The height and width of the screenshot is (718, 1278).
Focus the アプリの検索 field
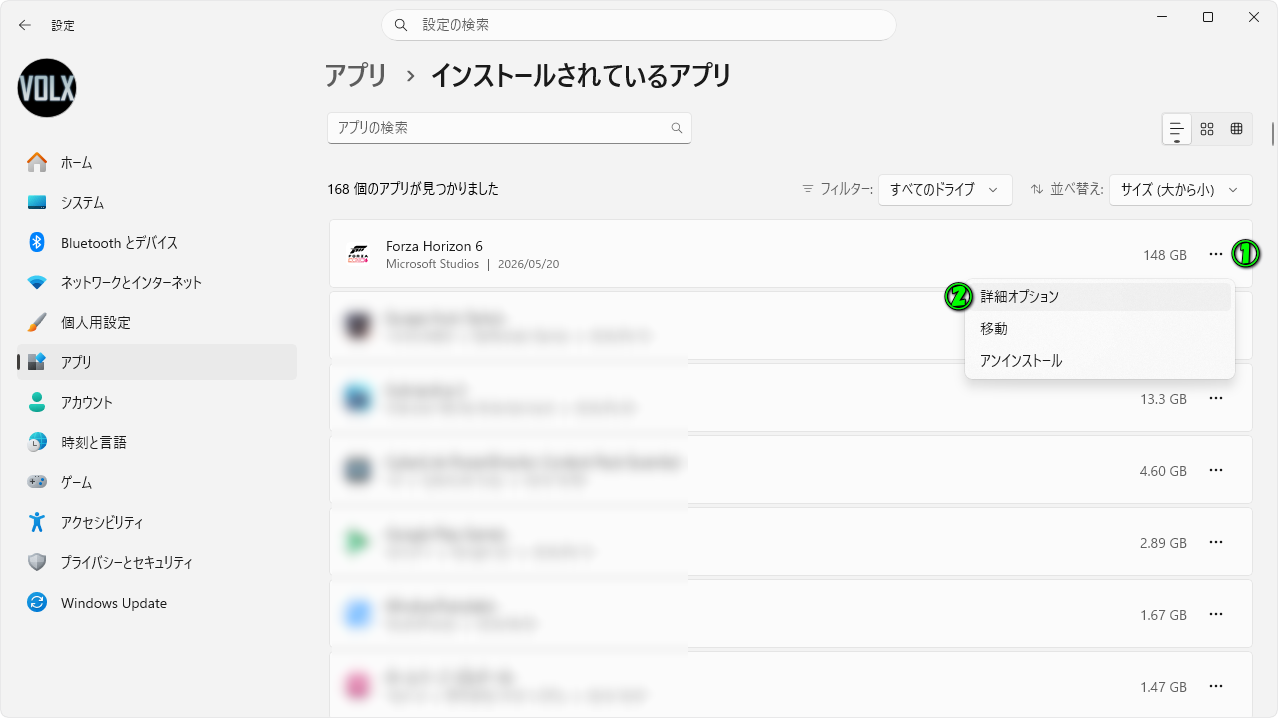tap(509, 128)
